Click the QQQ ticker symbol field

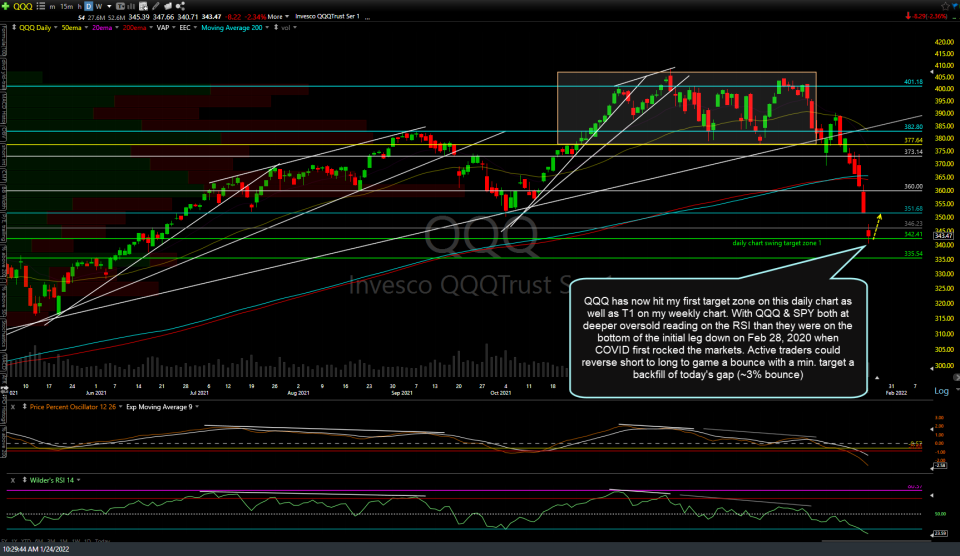(23, 6)
